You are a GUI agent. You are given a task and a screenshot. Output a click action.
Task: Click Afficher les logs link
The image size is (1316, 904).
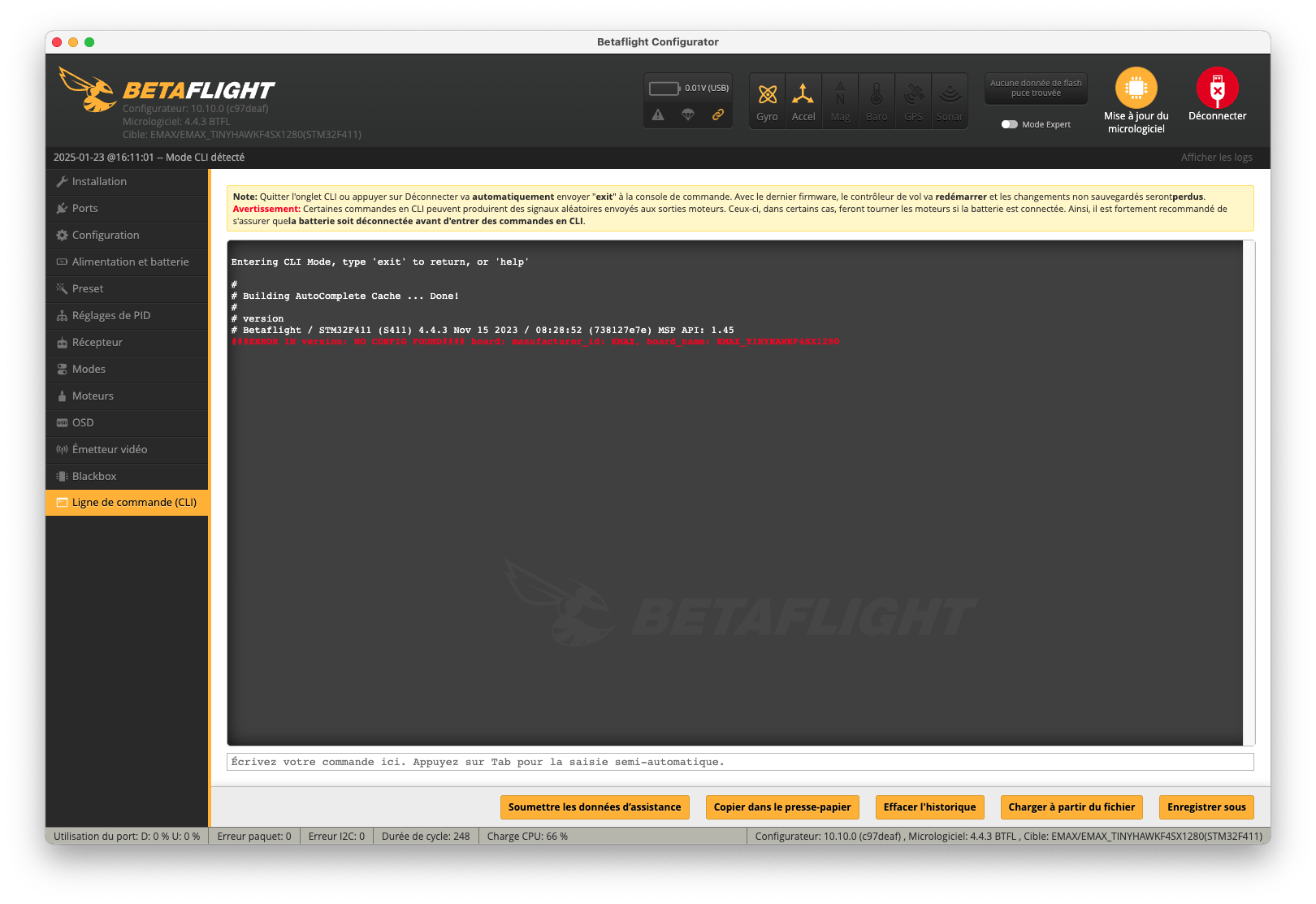pos(1216,158)
